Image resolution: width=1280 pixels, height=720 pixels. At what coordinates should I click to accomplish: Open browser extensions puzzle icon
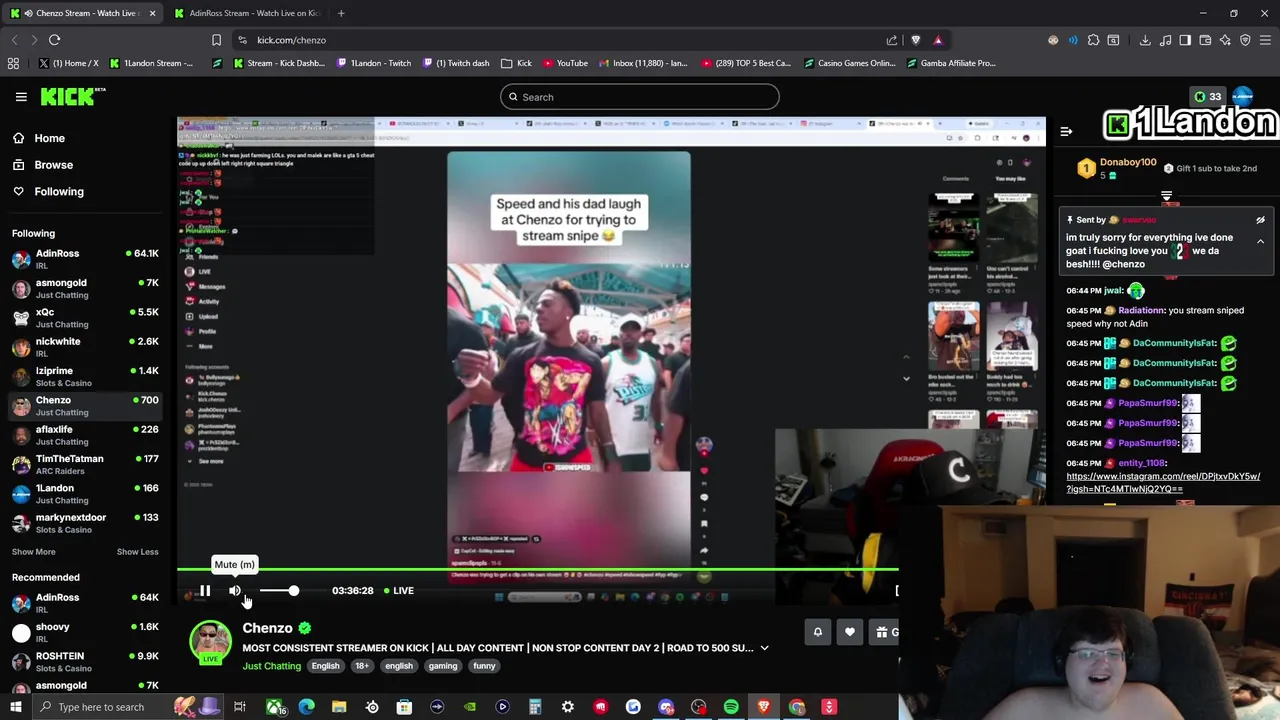click(1093, 40)
